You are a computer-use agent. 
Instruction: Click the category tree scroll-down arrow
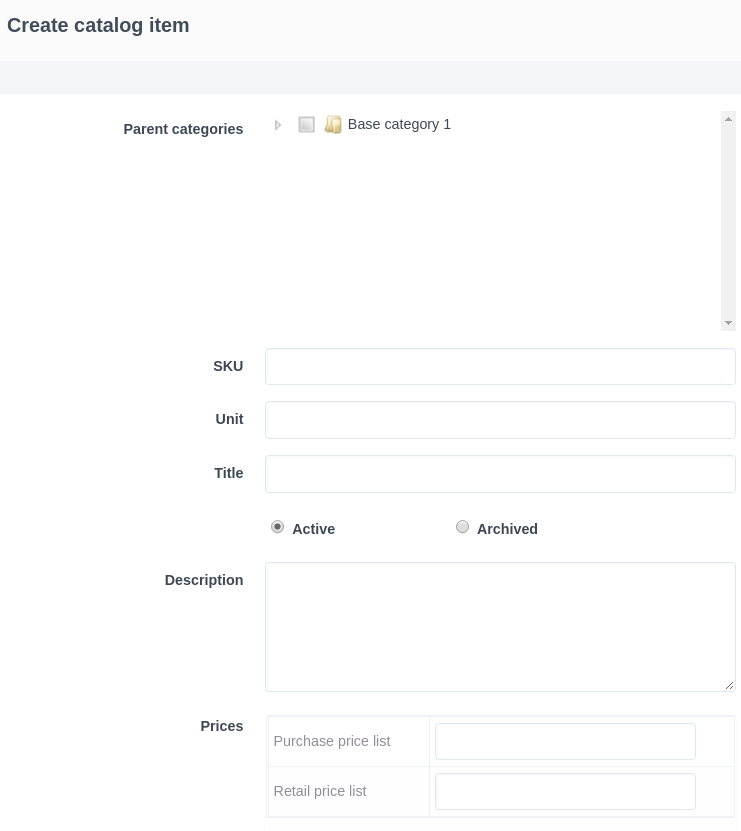[728, 323]
